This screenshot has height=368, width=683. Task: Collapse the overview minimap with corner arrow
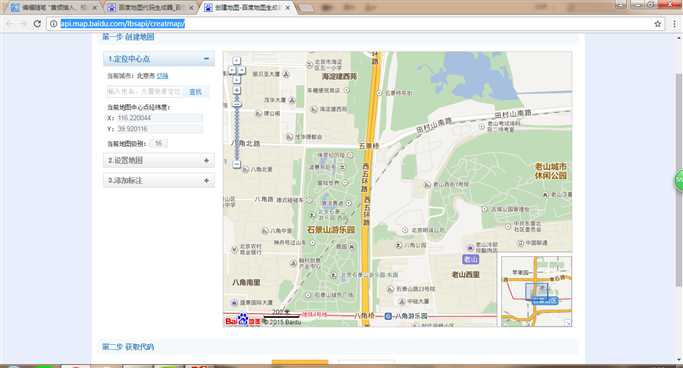[568, 323]
